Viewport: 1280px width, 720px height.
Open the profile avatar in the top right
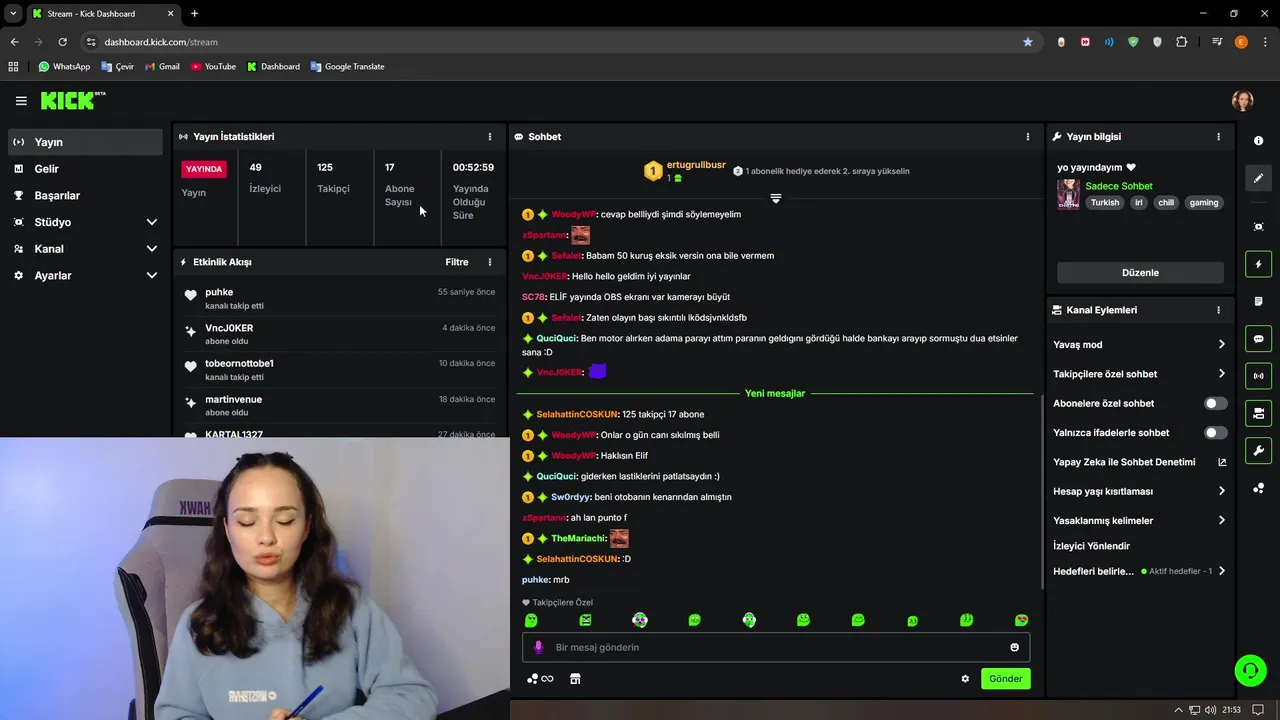pyautogui.click(x=1242, y=100)
